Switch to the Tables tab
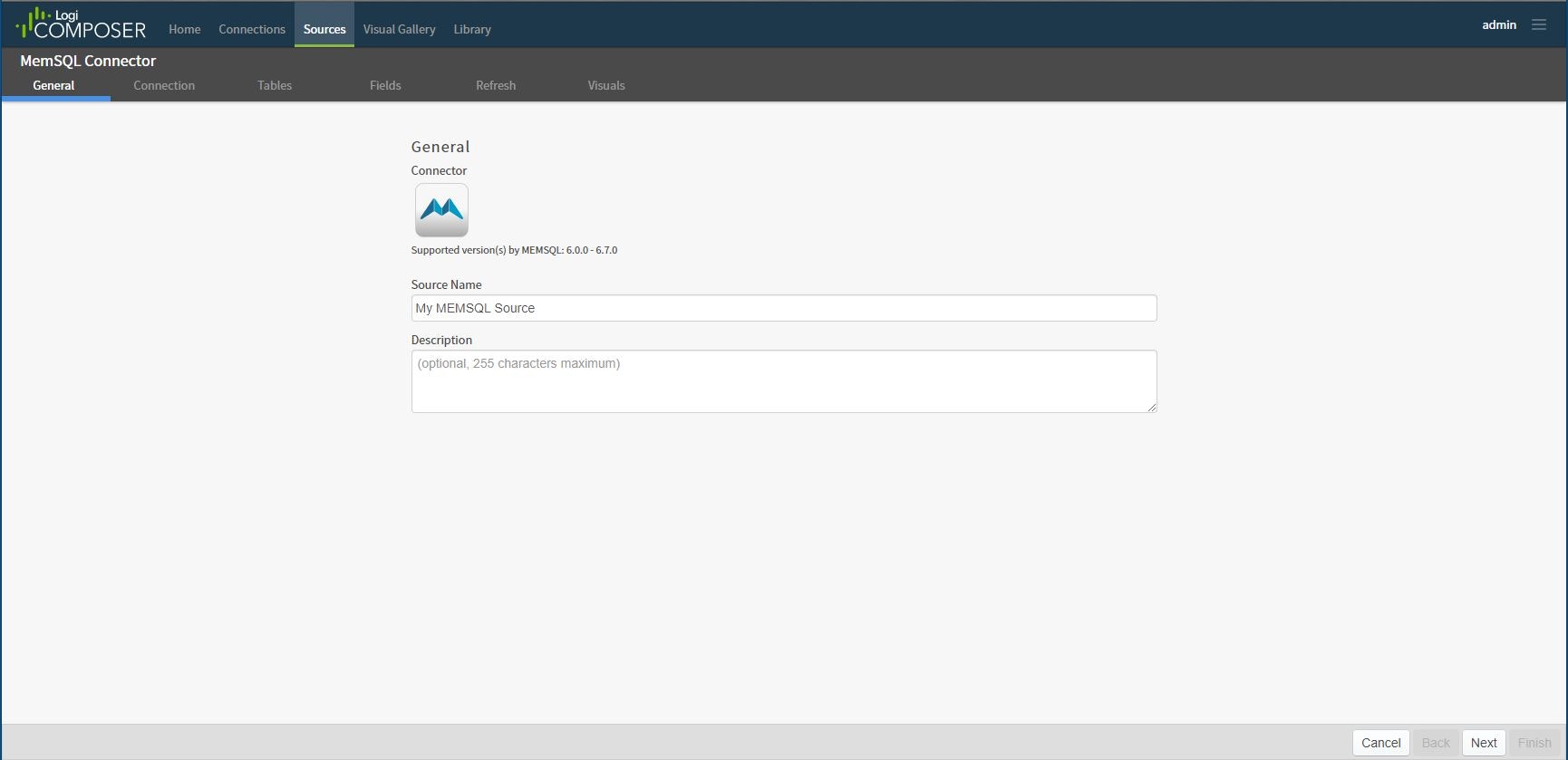 pyautogui.click(x=275, y=85)
